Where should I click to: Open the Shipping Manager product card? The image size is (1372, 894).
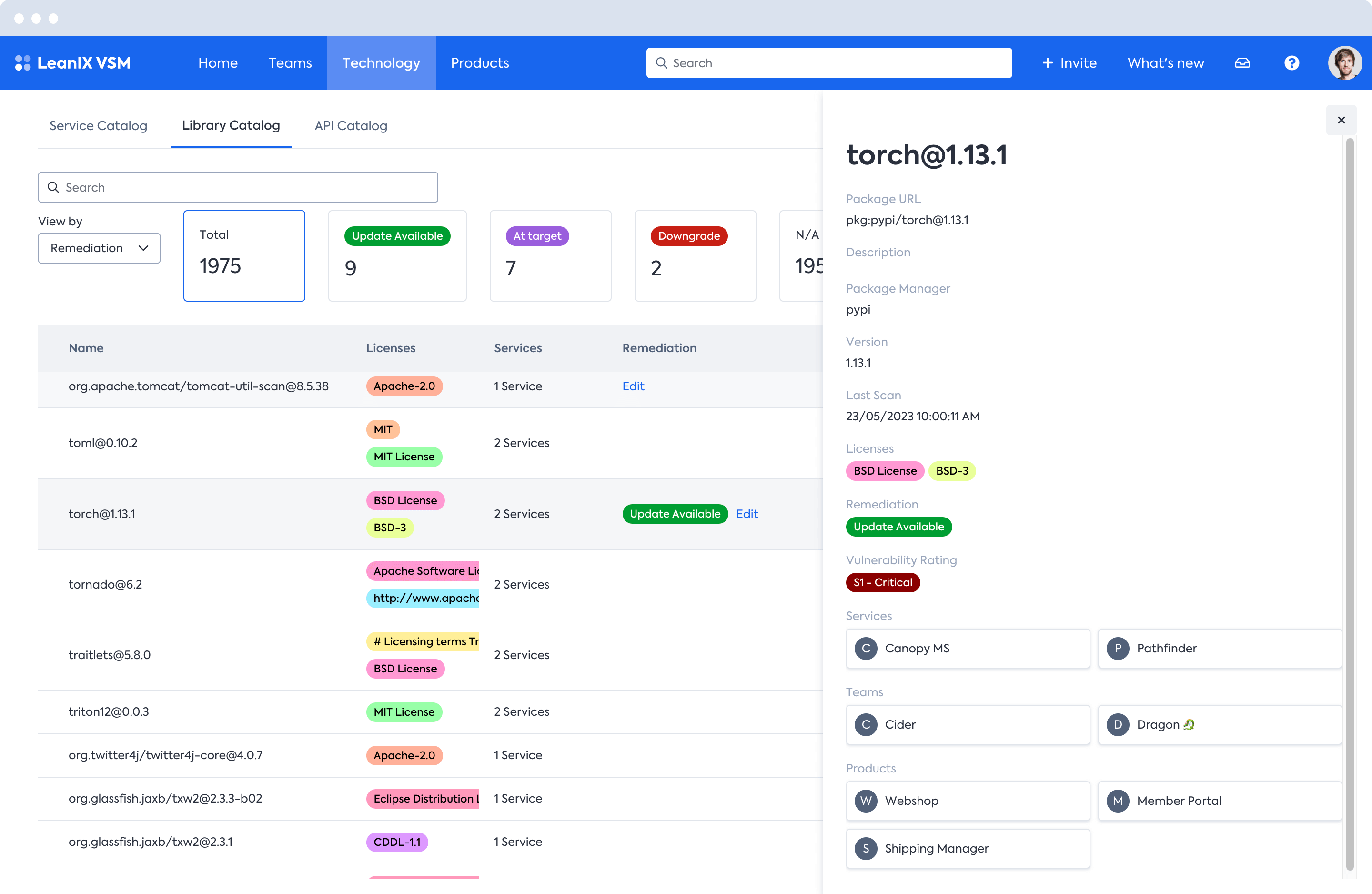click(x=968, y=848)
